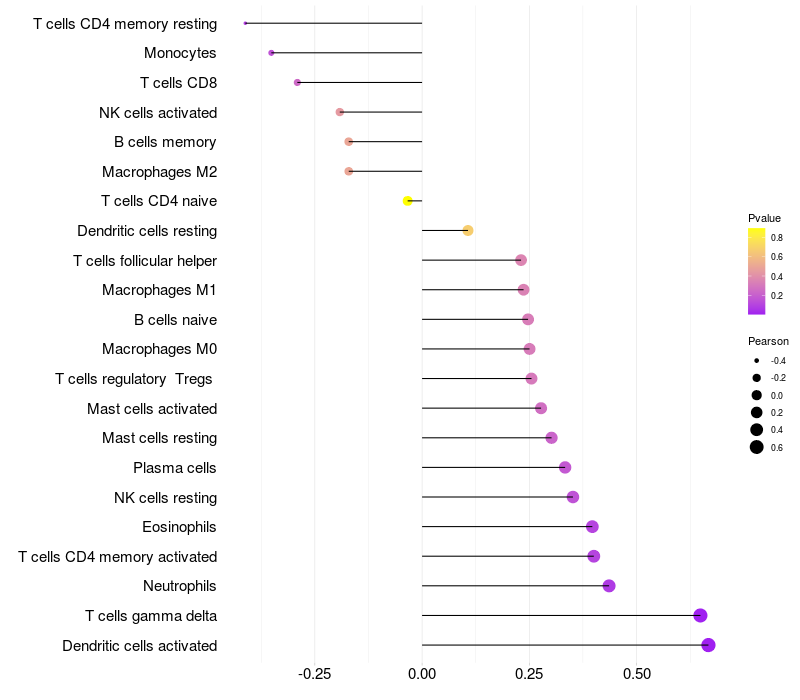This screenshot has height=700, width=800.
Task: Click the Monocytes data point
Action: click(271, 53)
